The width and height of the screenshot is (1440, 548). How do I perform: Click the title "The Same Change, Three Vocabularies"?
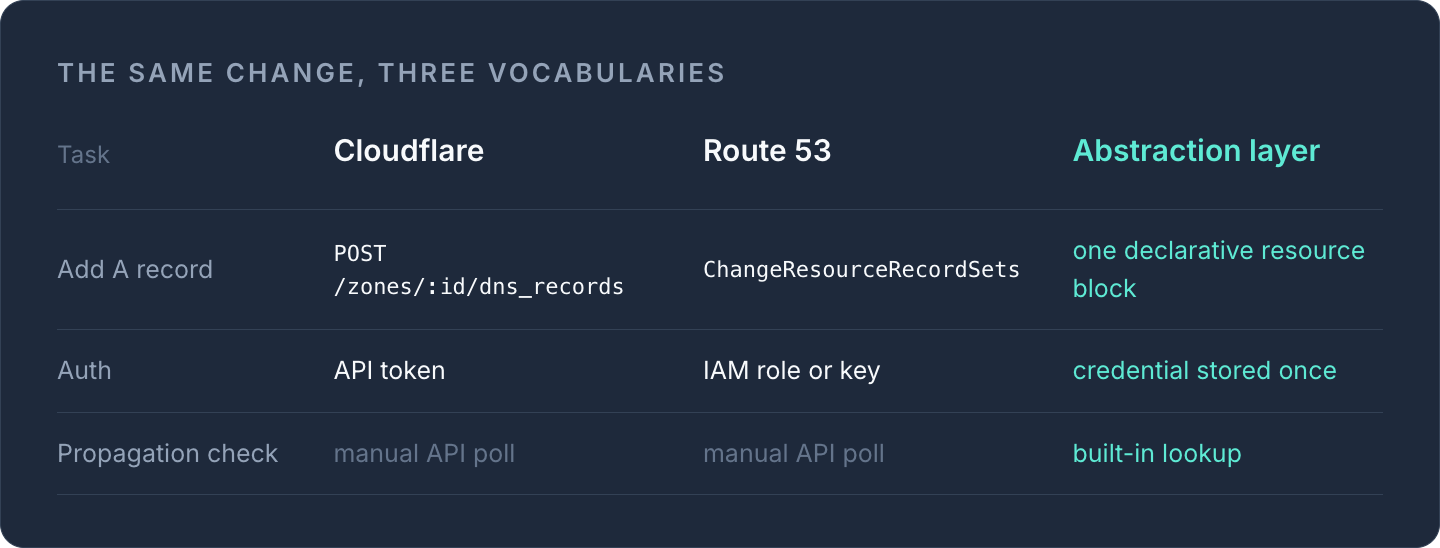391,73
